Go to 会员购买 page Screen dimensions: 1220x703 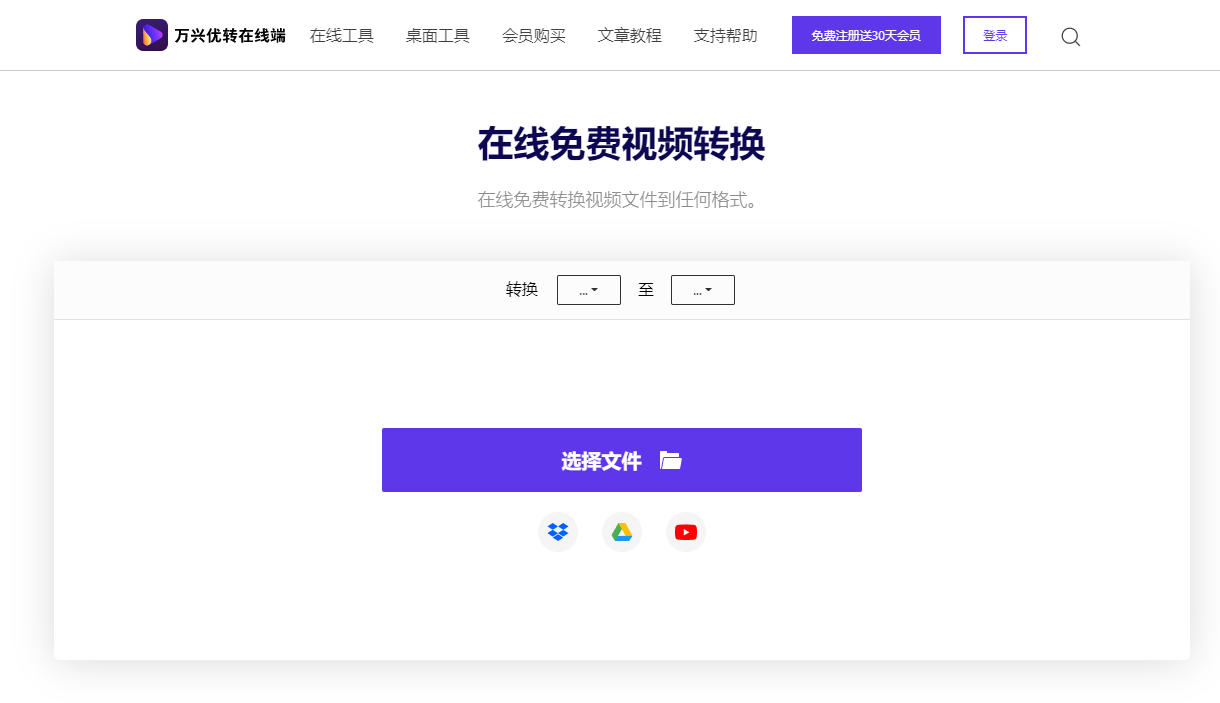(534, 36)
